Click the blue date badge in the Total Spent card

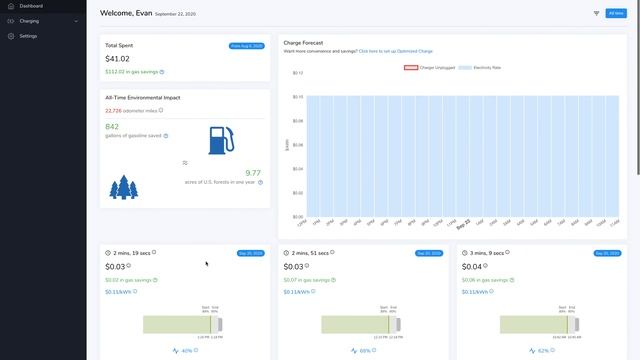pos(247,46)
